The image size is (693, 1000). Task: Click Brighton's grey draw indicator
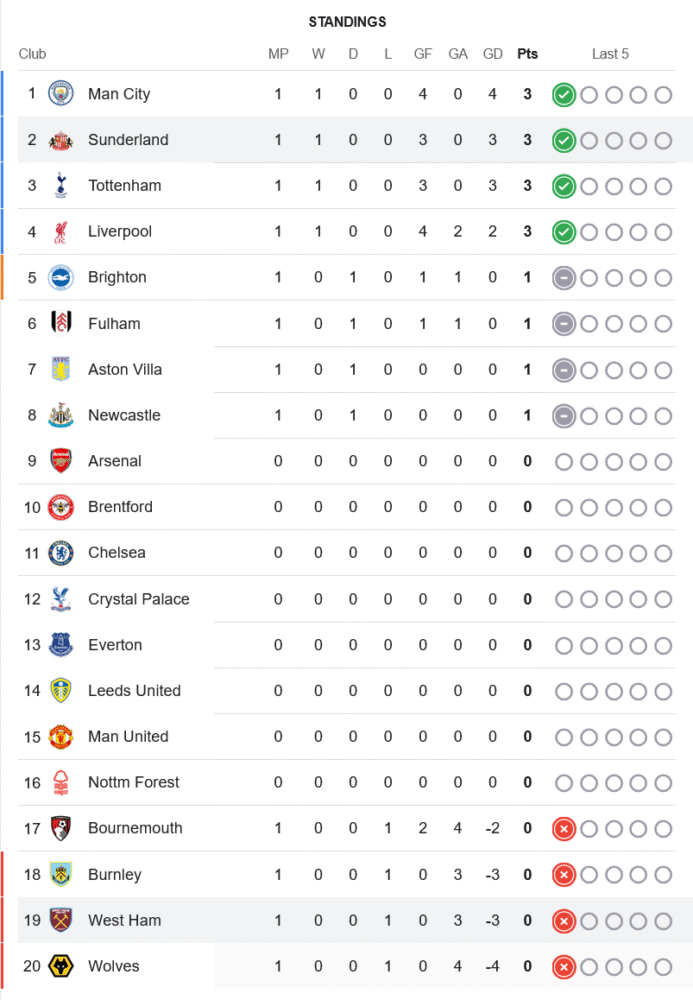(x=563, y=278)
